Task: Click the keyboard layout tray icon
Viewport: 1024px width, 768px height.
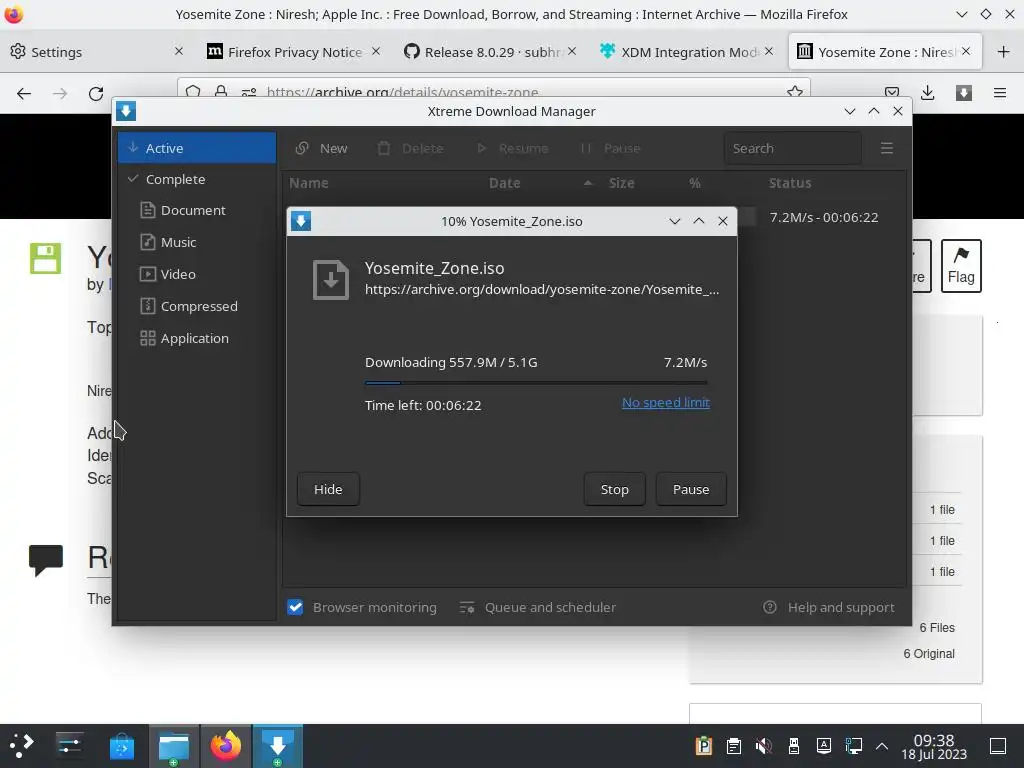Action: (824, 745)
